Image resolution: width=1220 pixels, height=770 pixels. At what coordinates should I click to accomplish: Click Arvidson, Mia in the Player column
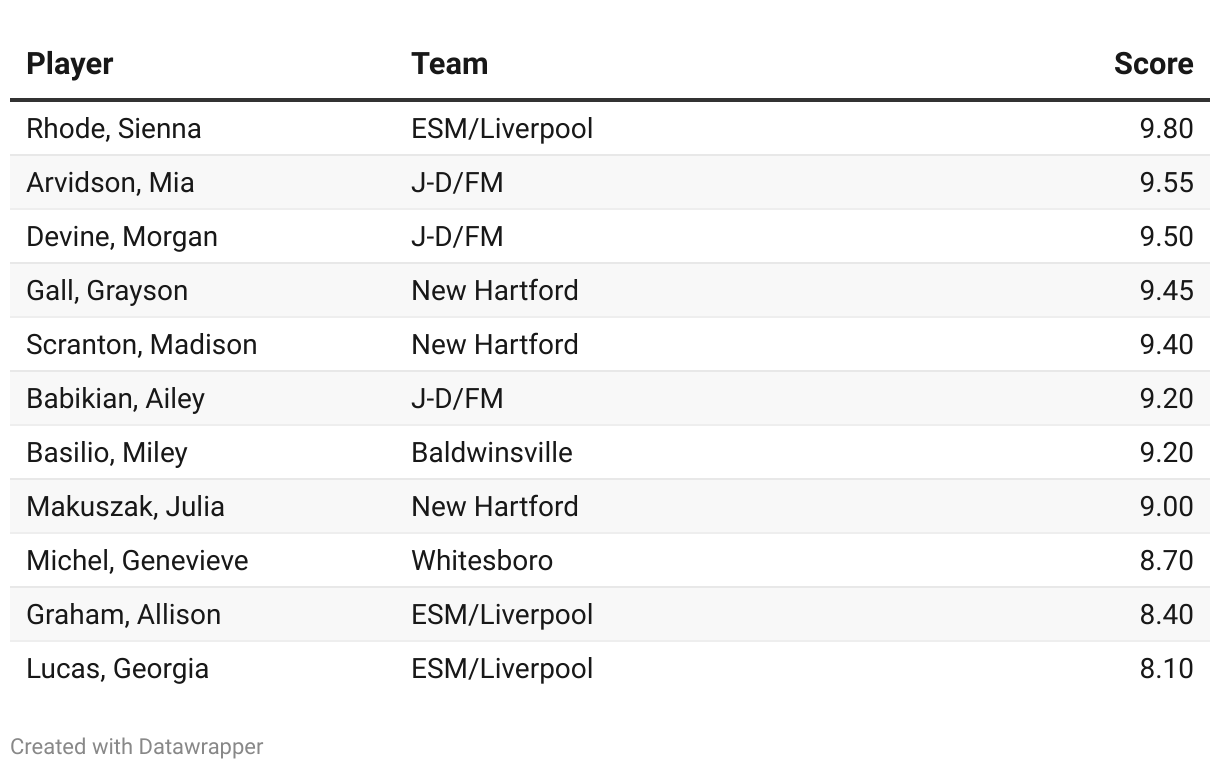[x=110, y=183]
